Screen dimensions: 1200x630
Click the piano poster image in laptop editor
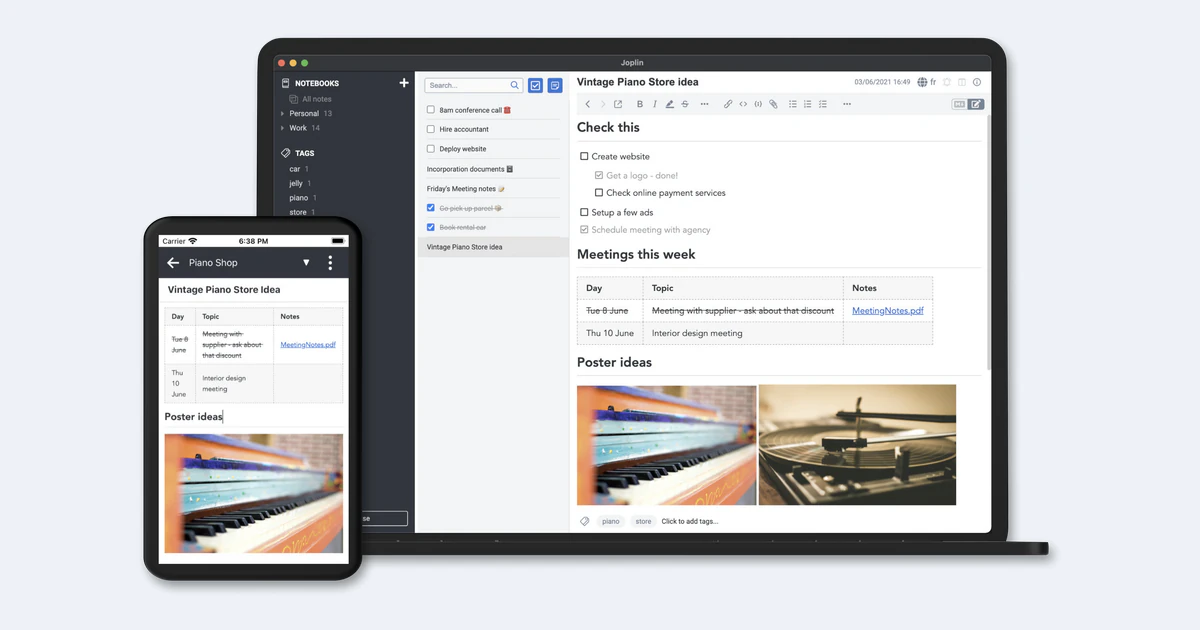667,445
